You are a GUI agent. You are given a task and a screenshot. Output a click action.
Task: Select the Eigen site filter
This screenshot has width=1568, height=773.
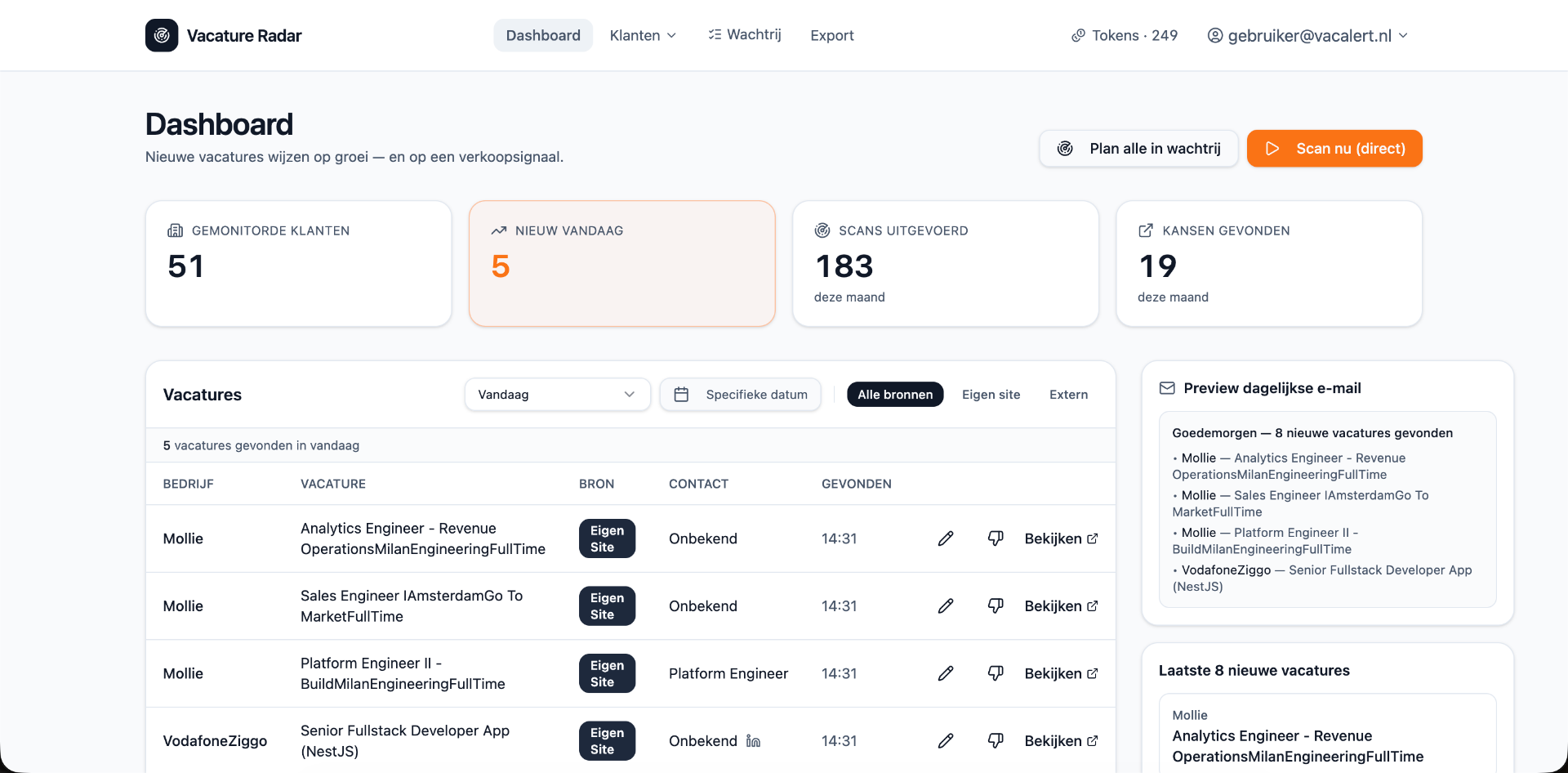991,395
